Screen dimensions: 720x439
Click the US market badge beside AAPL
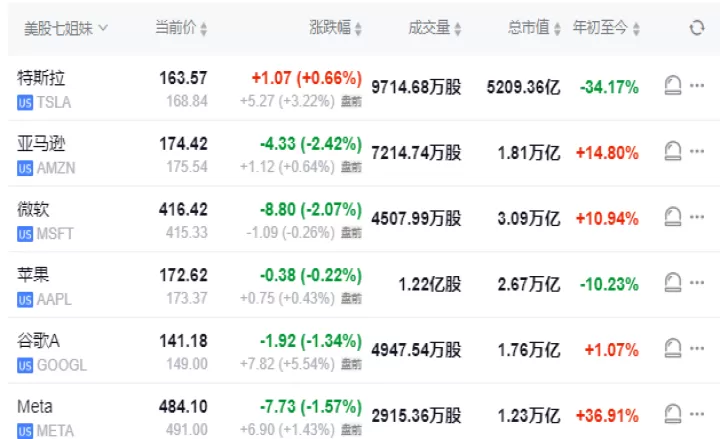click(25, 299)
